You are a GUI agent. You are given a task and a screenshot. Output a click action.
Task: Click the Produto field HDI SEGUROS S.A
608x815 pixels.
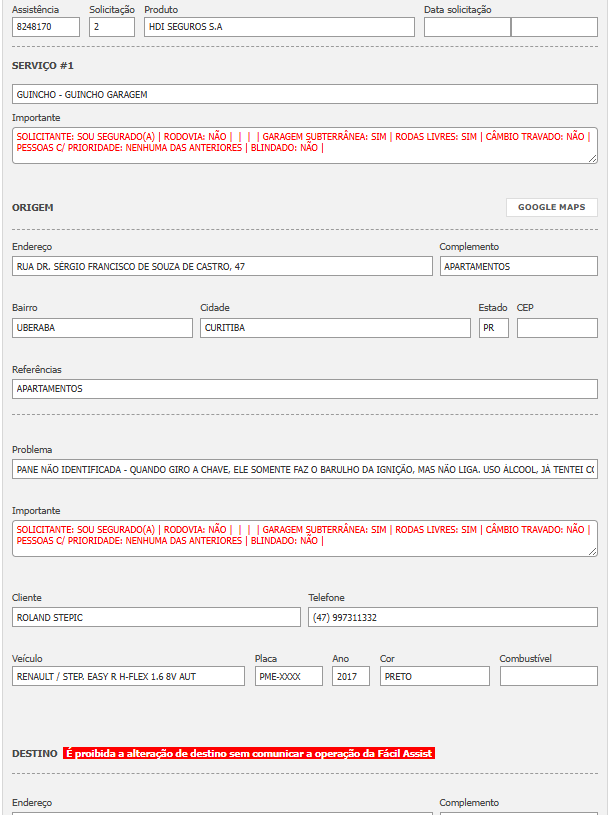(279, 27)
